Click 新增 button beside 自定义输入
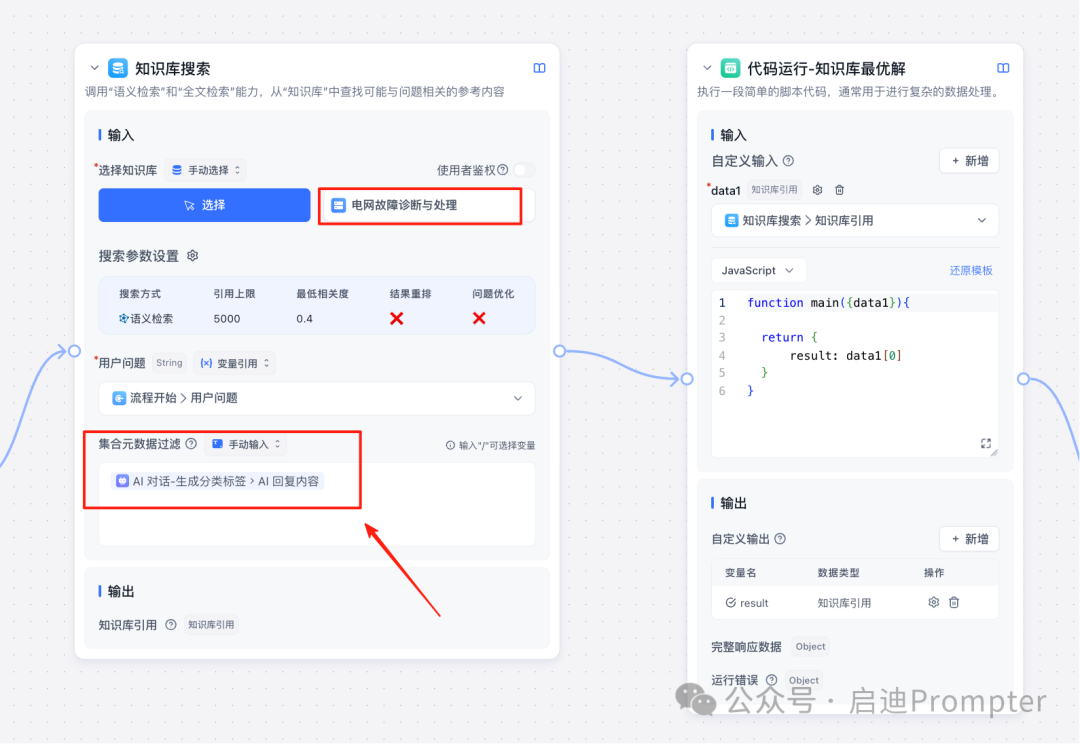 tap(970, 161)
